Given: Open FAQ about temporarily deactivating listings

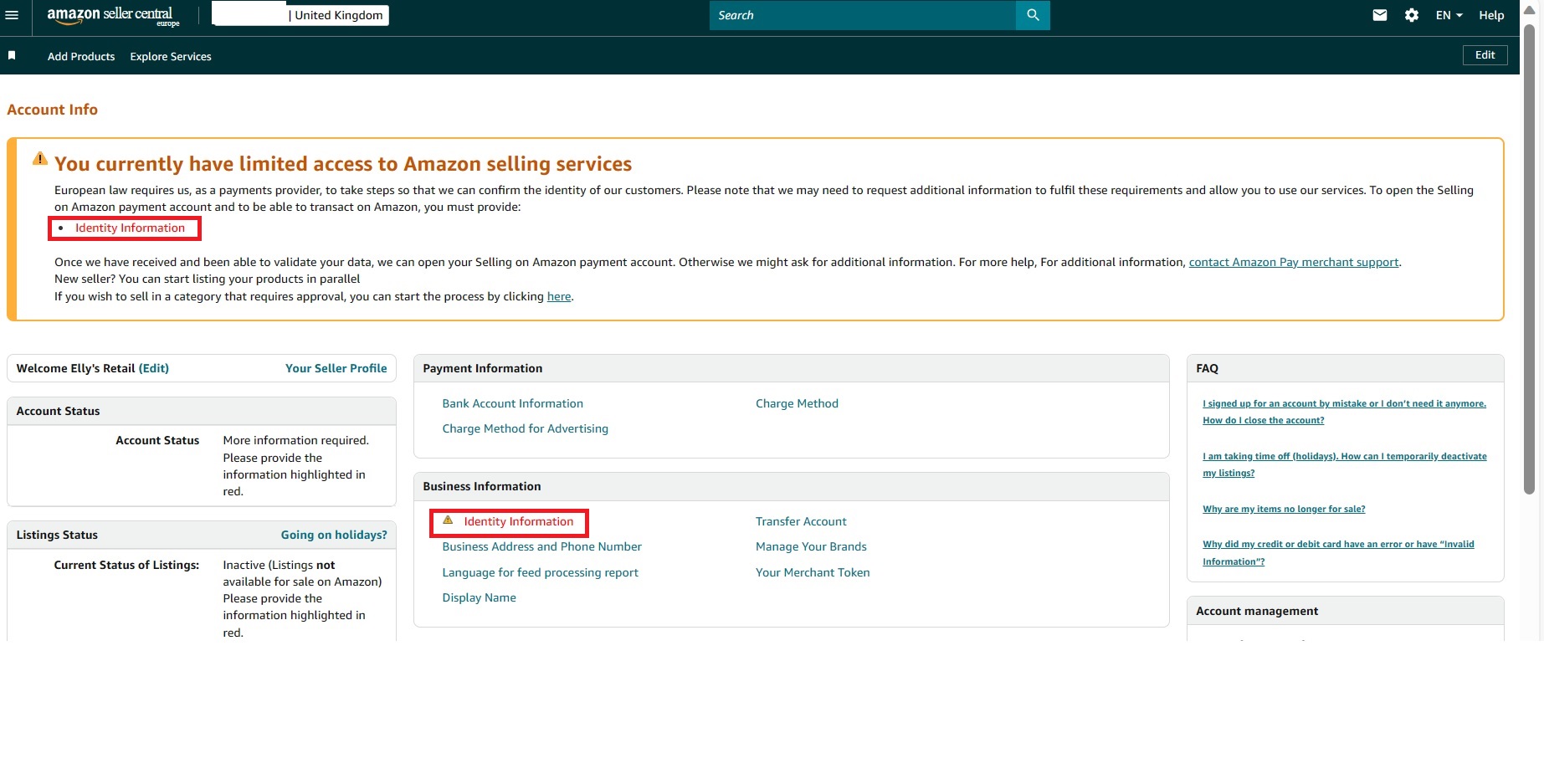Looking at the screenshot, I should (x=1344, y=464).
